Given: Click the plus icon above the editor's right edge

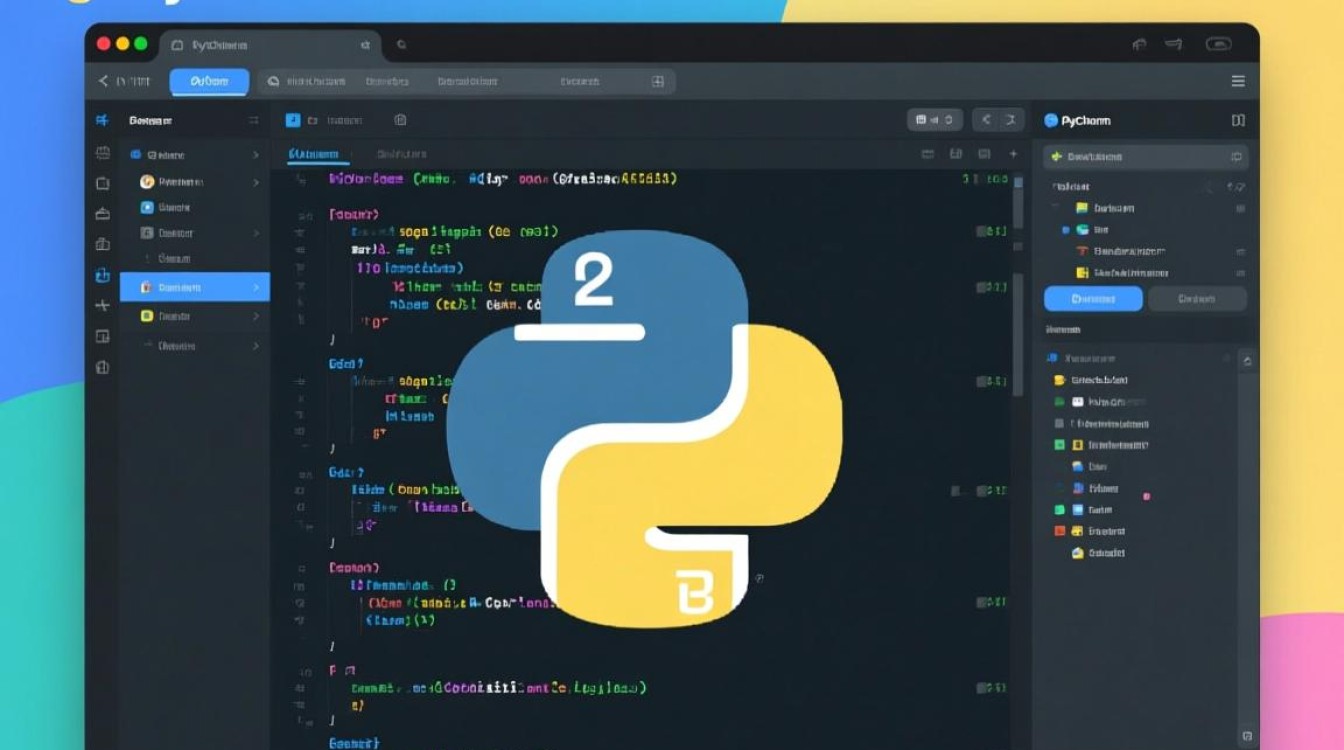Looking at the screenshot, I should [1012, 154].
